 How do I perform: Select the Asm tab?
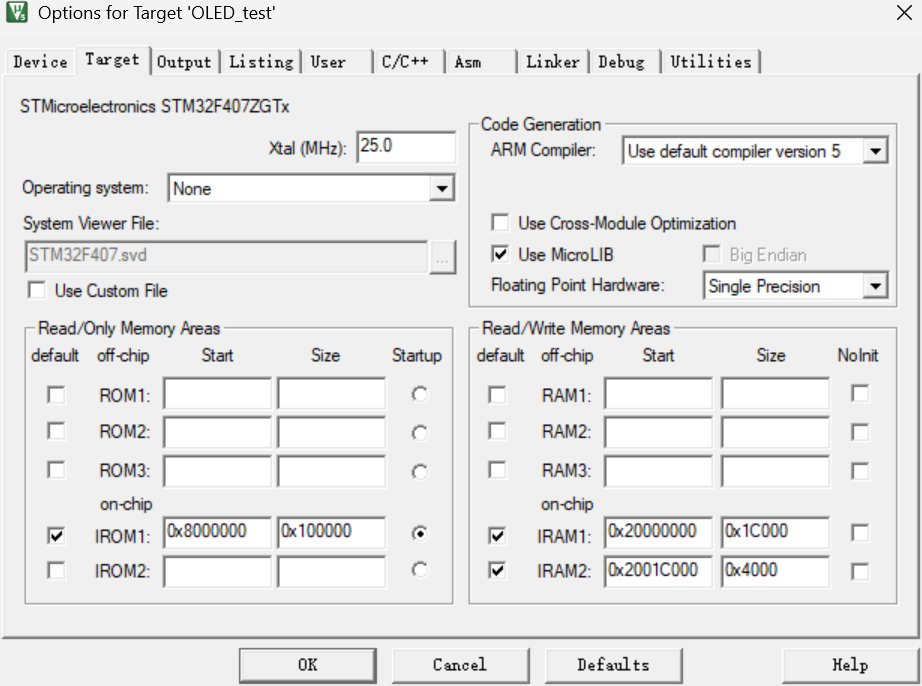click(480, 62)
